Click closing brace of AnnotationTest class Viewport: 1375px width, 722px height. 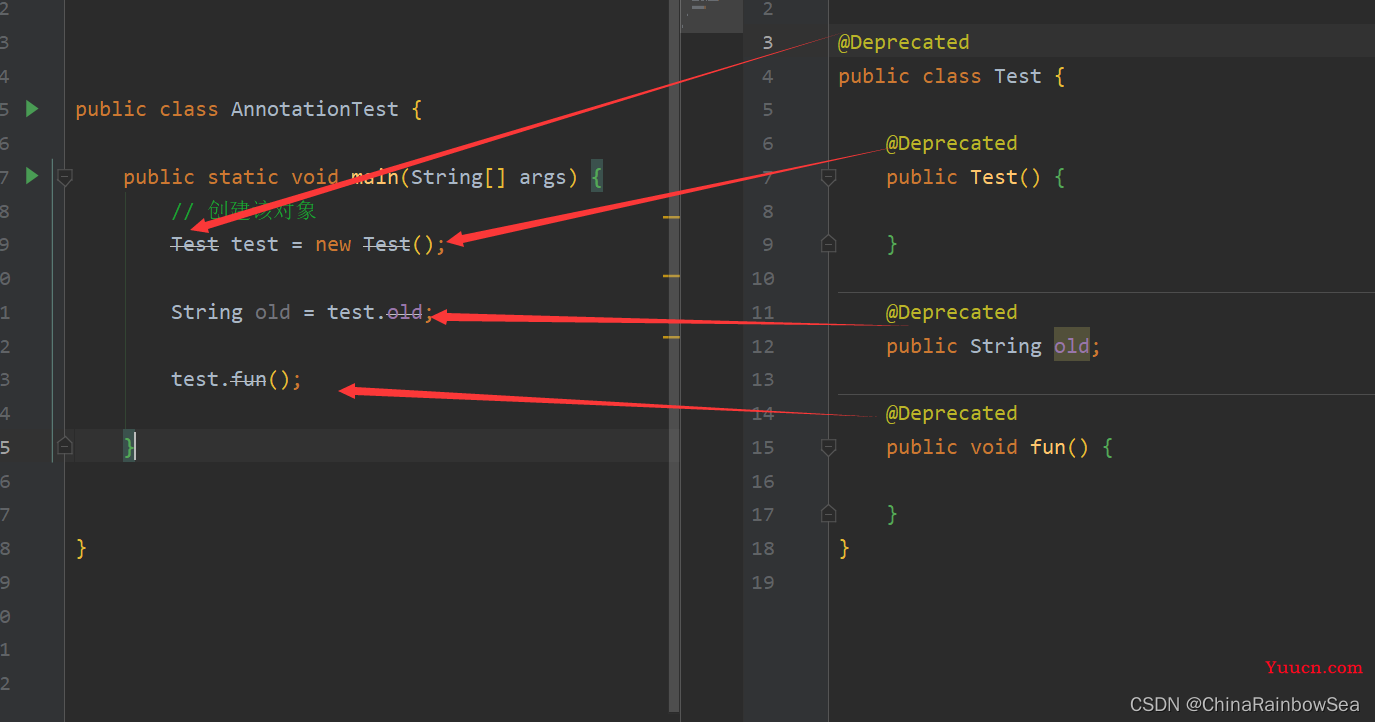click(82, 548)
